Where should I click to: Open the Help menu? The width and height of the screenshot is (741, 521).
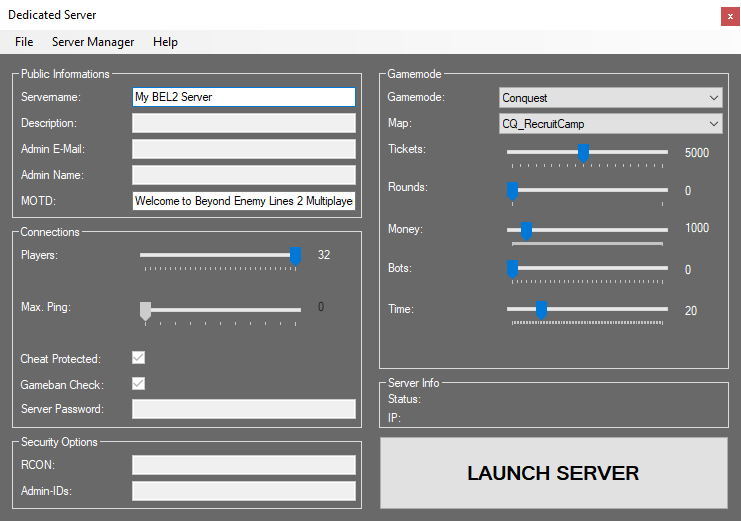pos(165,42)
